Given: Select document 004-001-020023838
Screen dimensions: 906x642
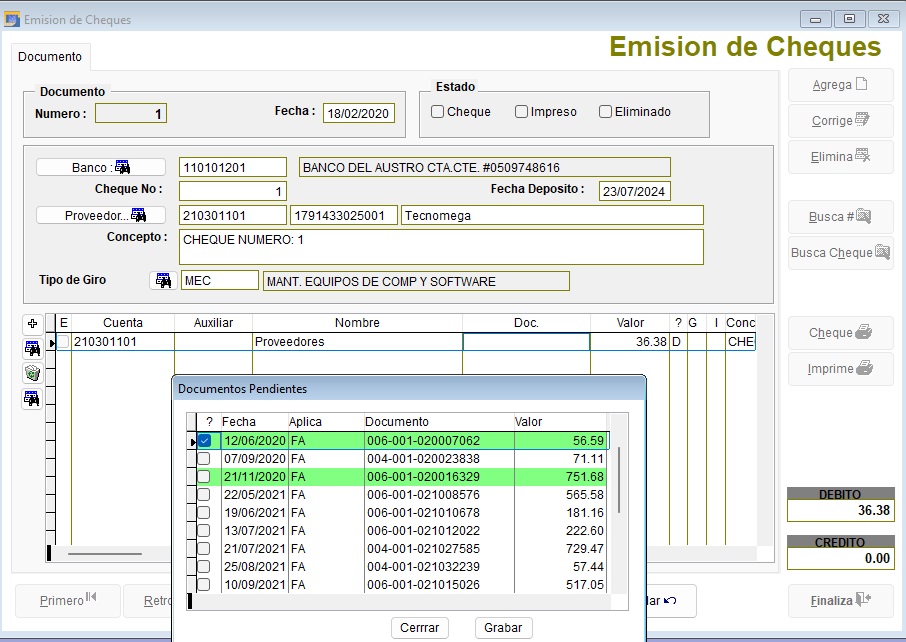Looking at the screenshot, I should [x=424, y=459].
